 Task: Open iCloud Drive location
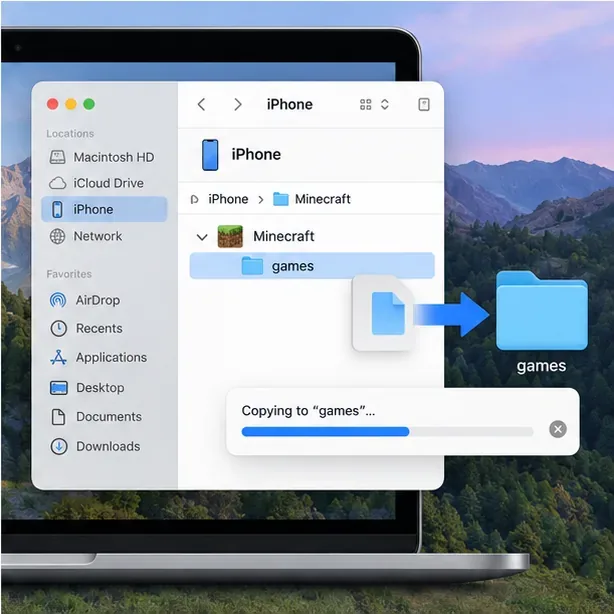coord(104,183)
